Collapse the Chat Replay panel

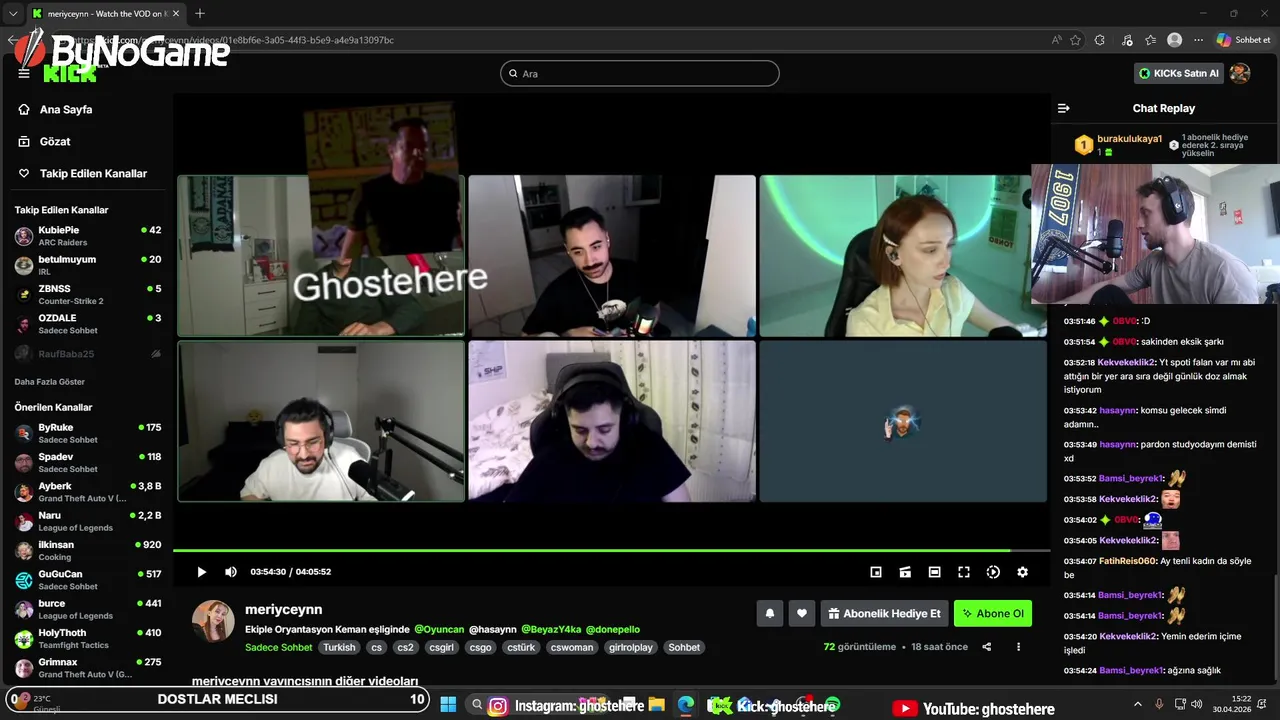point(1064,108)
